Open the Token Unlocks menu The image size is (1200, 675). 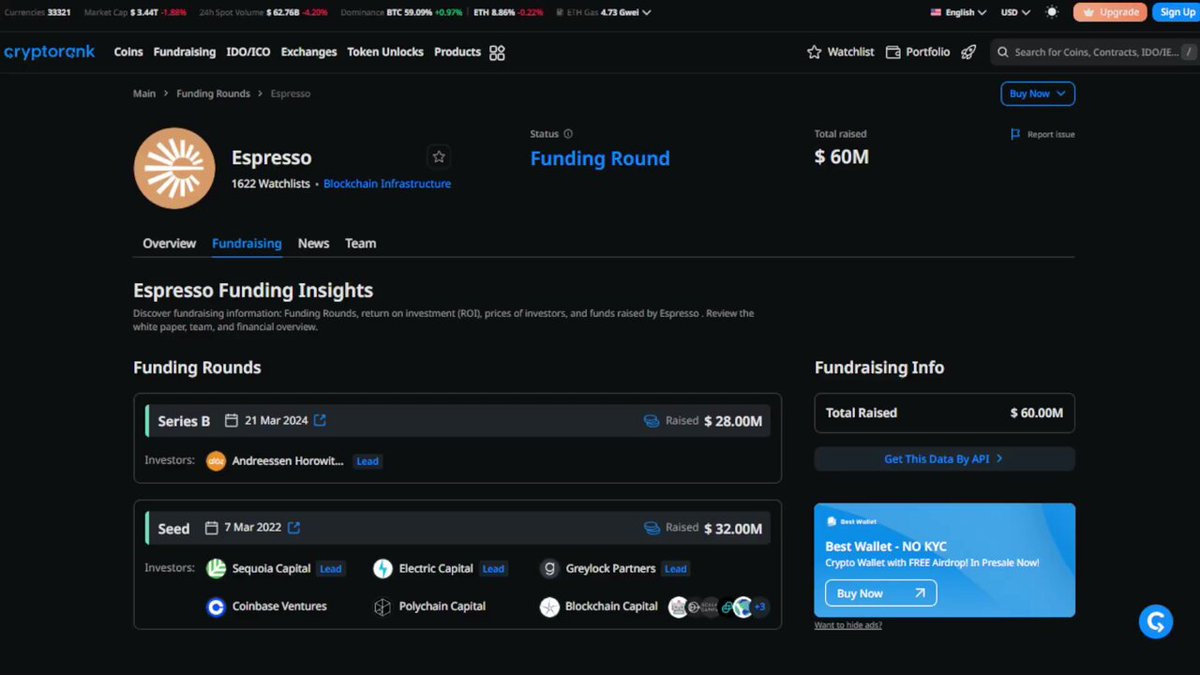click(x=385, y=52)
